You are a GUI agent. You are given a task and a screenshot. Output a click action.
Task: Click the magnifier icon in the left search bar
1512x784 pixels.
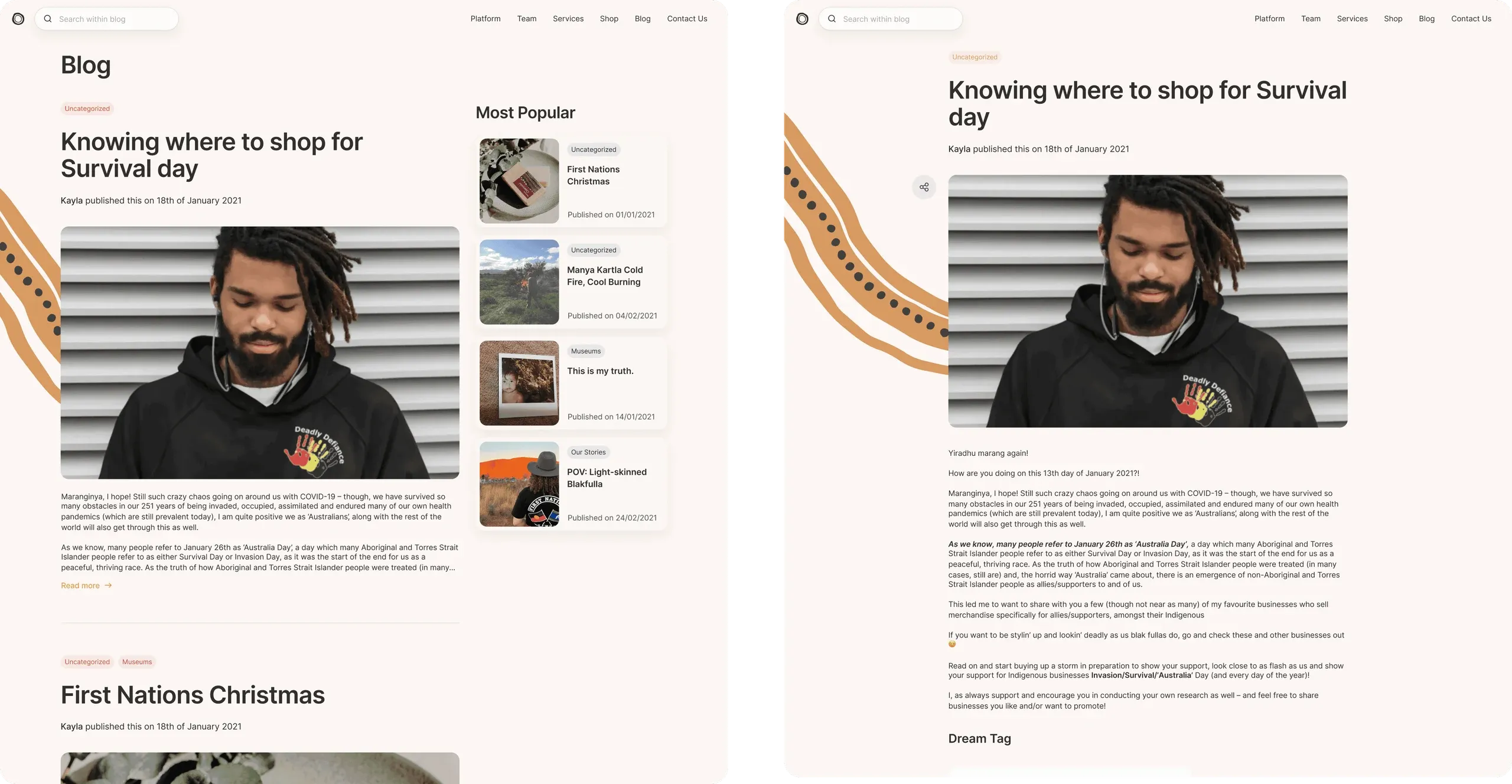coord(48,19)
